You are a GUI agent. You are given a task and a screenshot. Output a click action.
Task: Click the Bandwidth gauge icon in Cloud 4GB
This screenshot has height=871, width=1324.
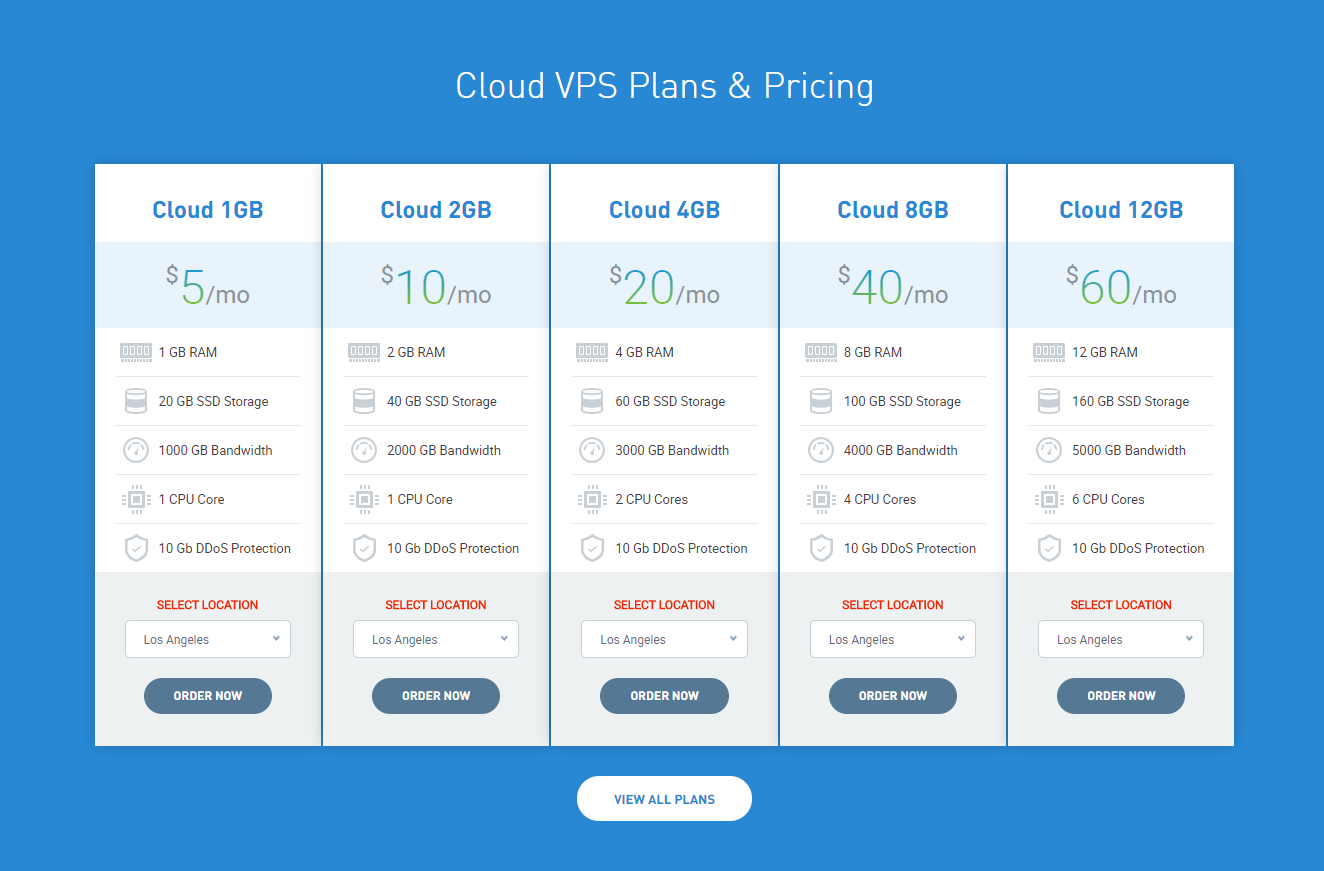click(592, 449)
